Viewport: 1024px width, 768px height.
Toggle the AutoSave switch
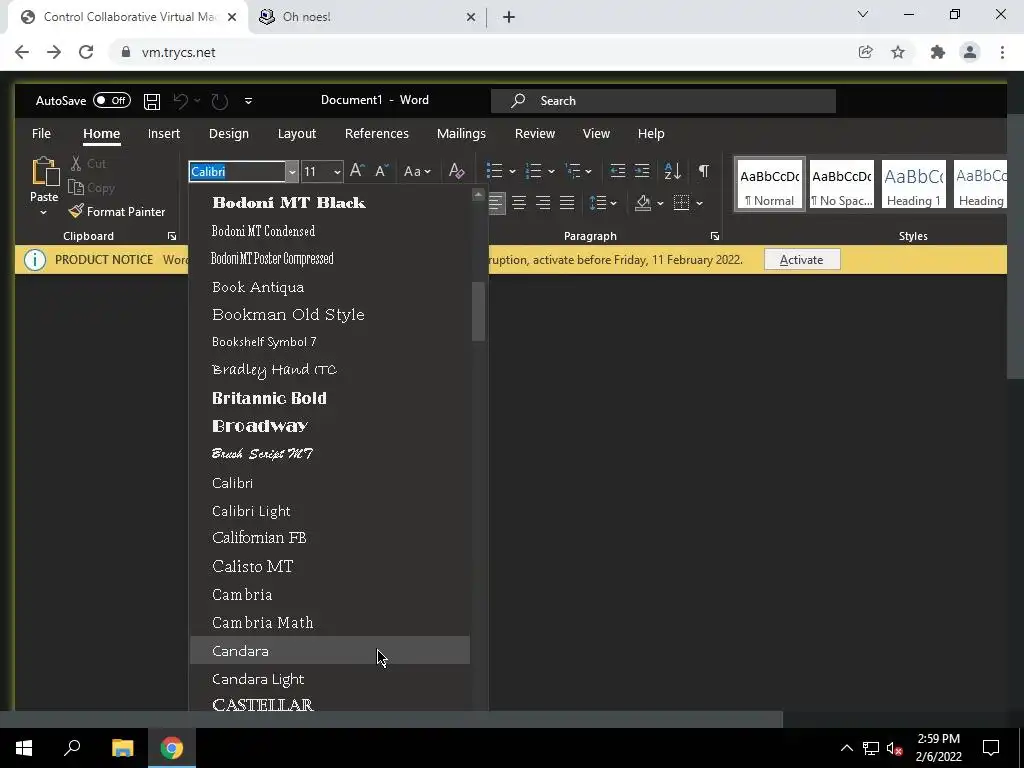click(112, 101)
